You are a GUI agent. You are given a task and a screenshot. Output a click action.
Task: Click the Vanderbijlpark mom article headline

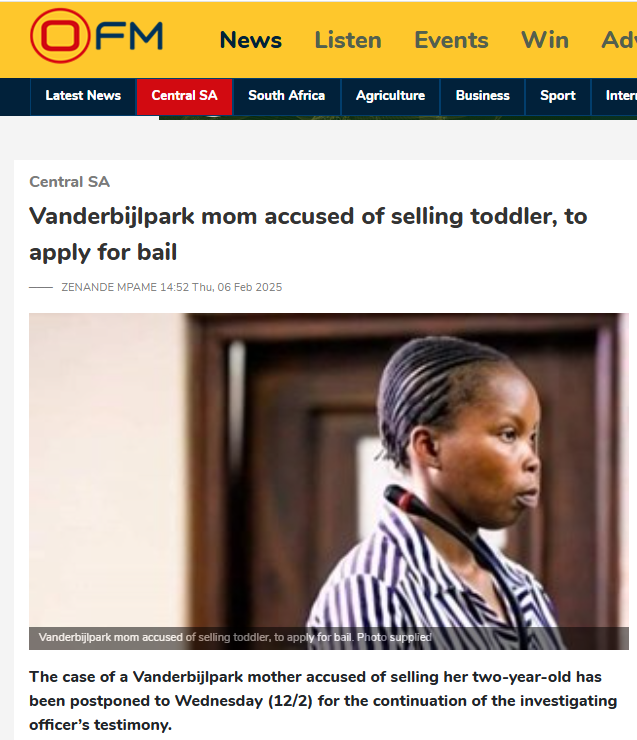click(308, 234)
